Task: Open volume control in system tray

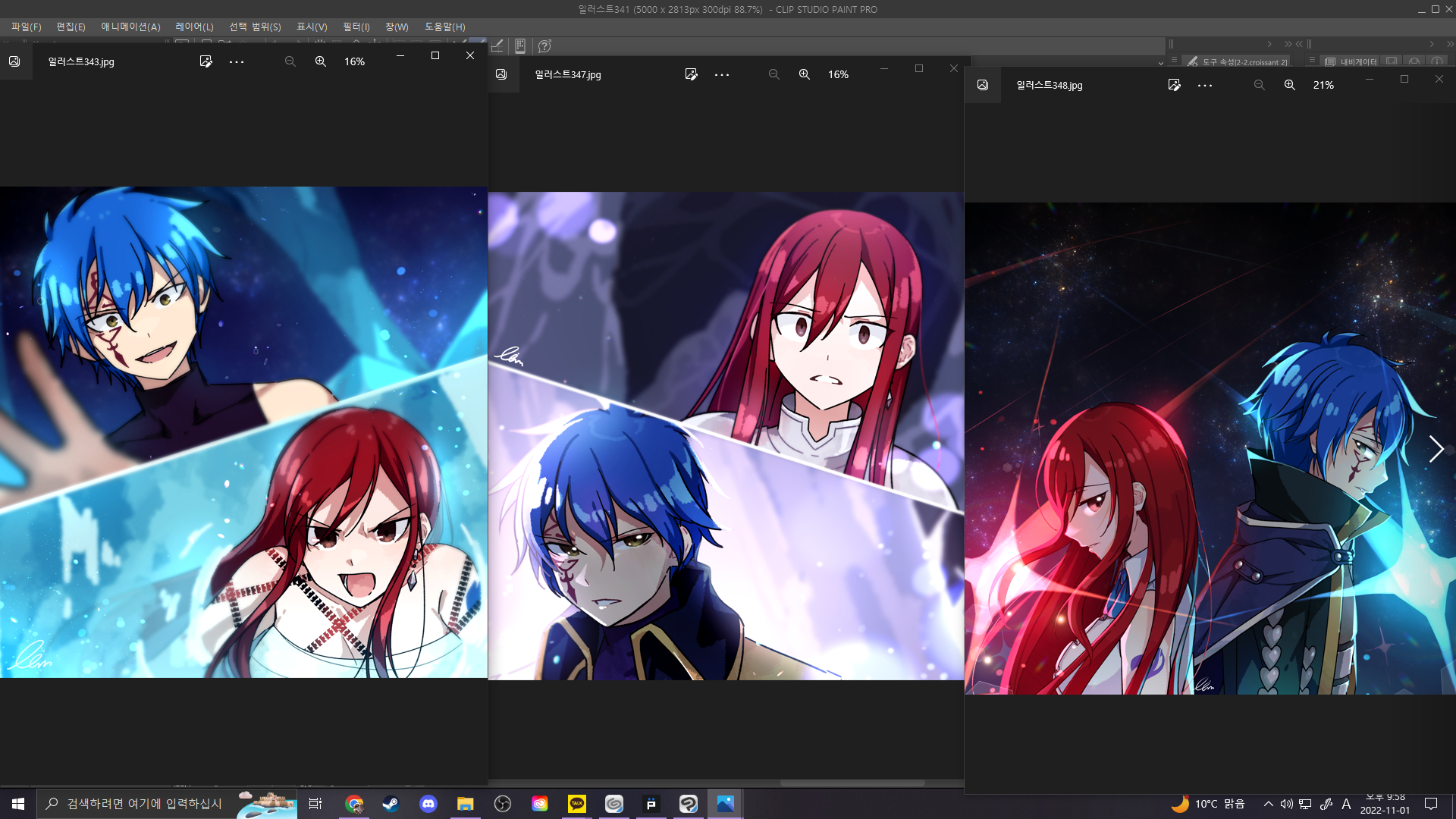Action: 1287,804
